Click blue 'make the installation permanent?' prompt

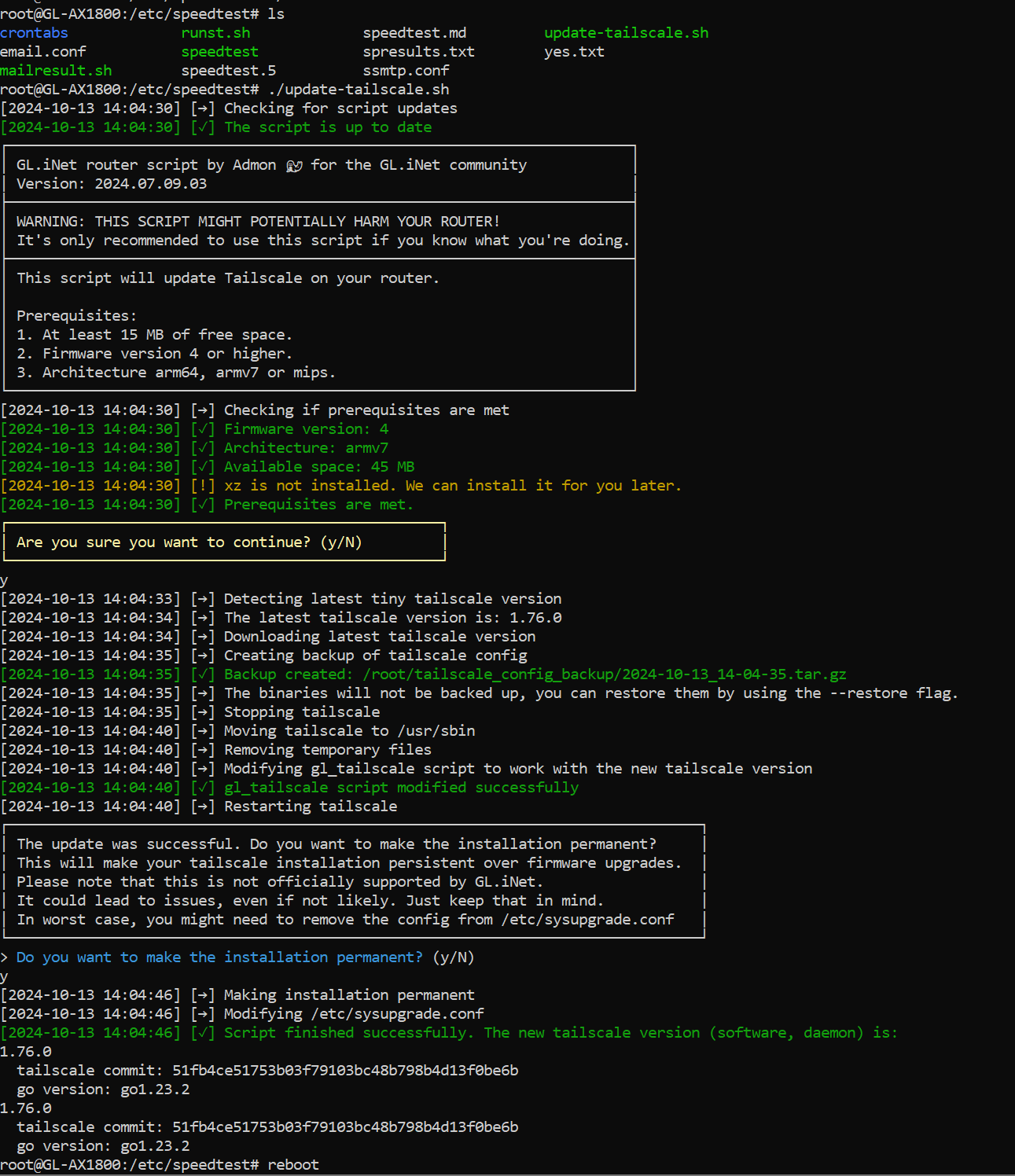click(219, 957)
